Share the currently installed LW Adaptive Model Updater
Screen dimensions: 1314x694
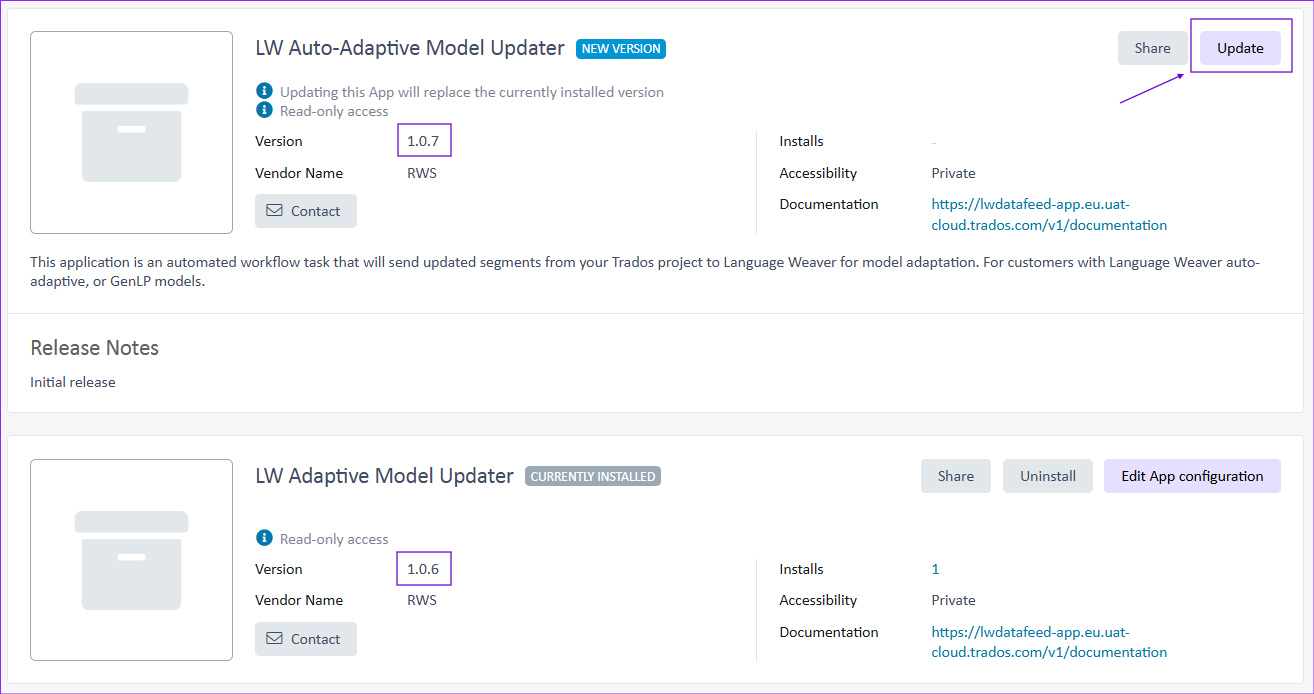click(955, 476)
